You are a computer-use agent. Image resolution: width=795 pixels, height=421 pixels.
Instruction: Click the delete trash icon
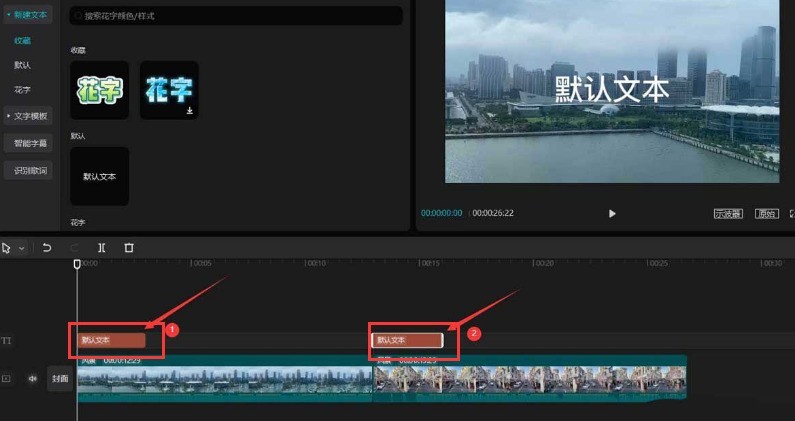coord(128,247)
